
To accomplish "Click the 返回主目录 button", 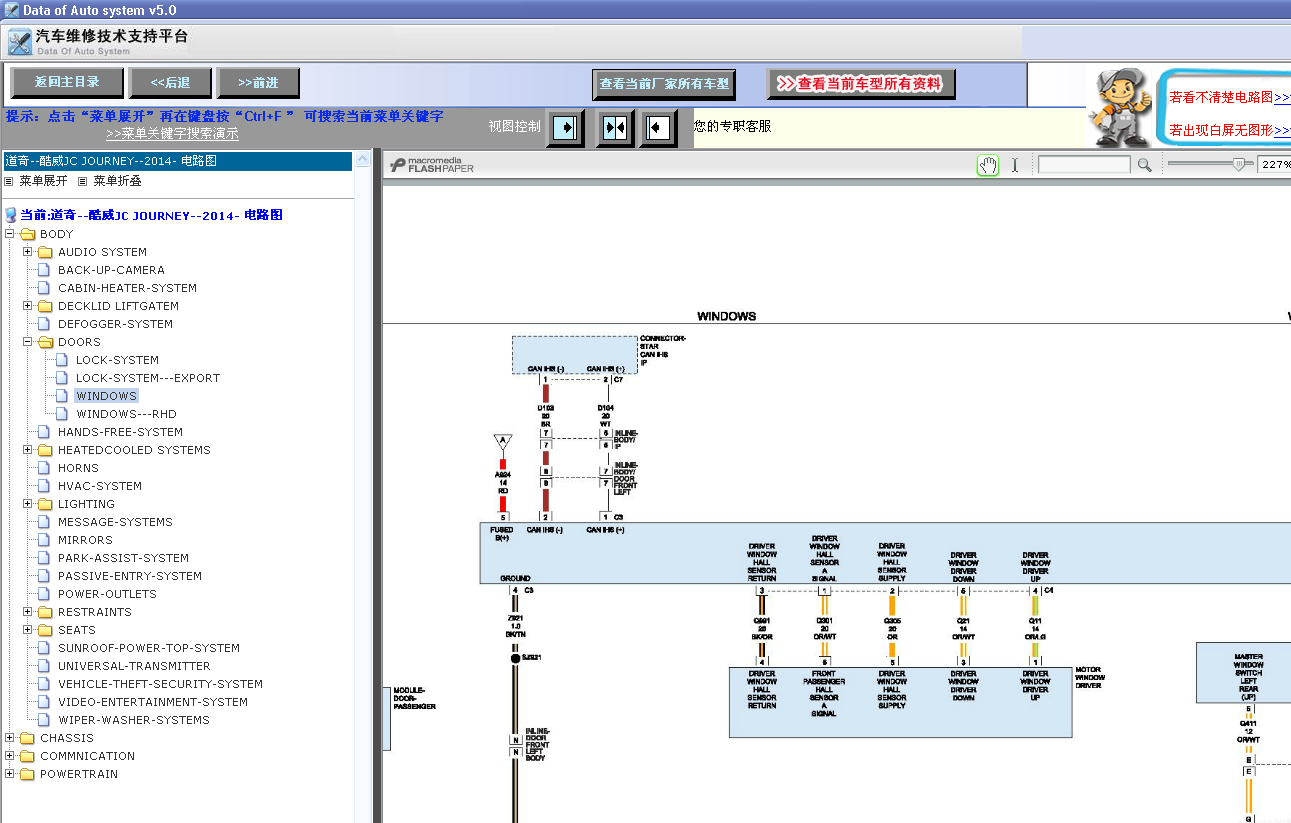I will coord(67,82).
